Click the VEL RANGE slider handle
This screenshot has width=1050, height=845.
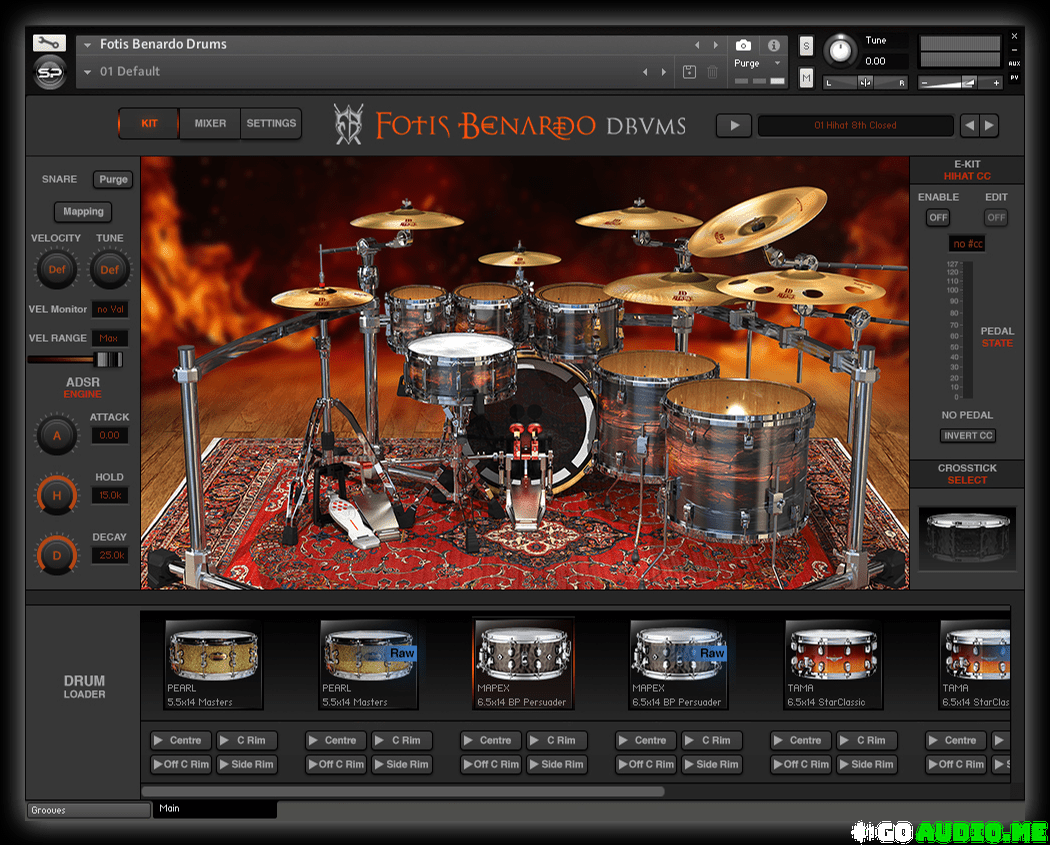click(107, 360)
